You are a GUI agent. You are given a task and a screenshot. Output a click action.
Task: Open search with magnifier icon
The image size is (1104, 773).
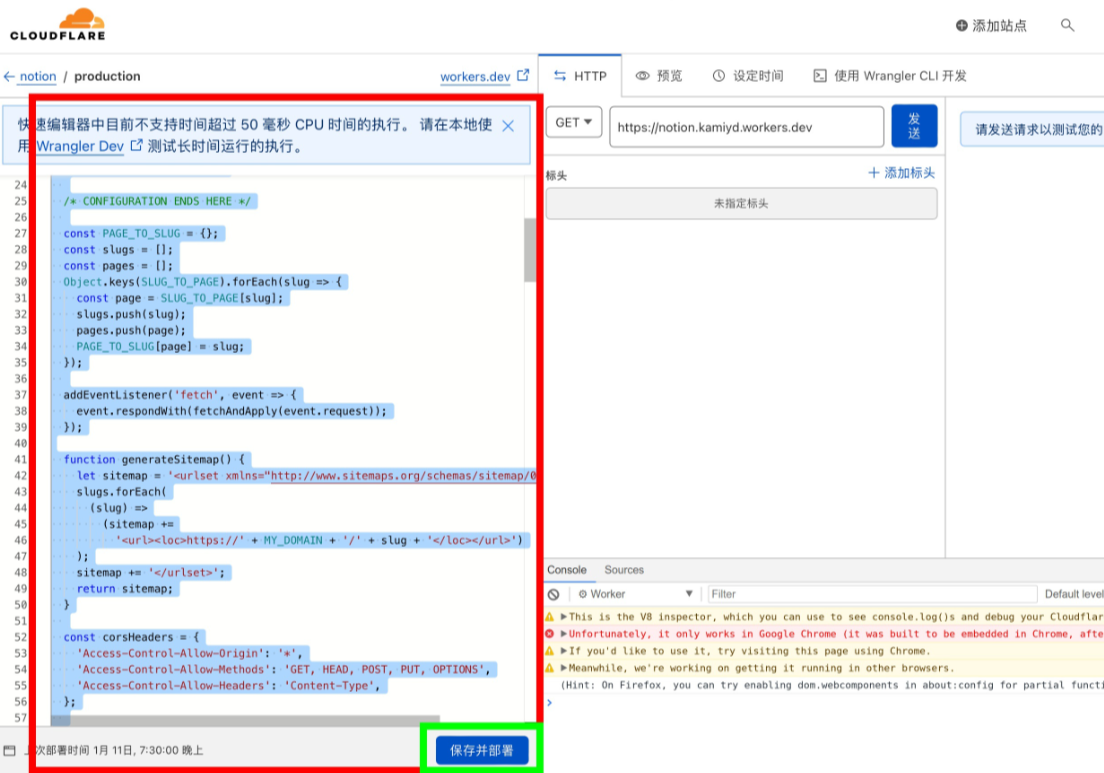click(x=1067, y=25)
